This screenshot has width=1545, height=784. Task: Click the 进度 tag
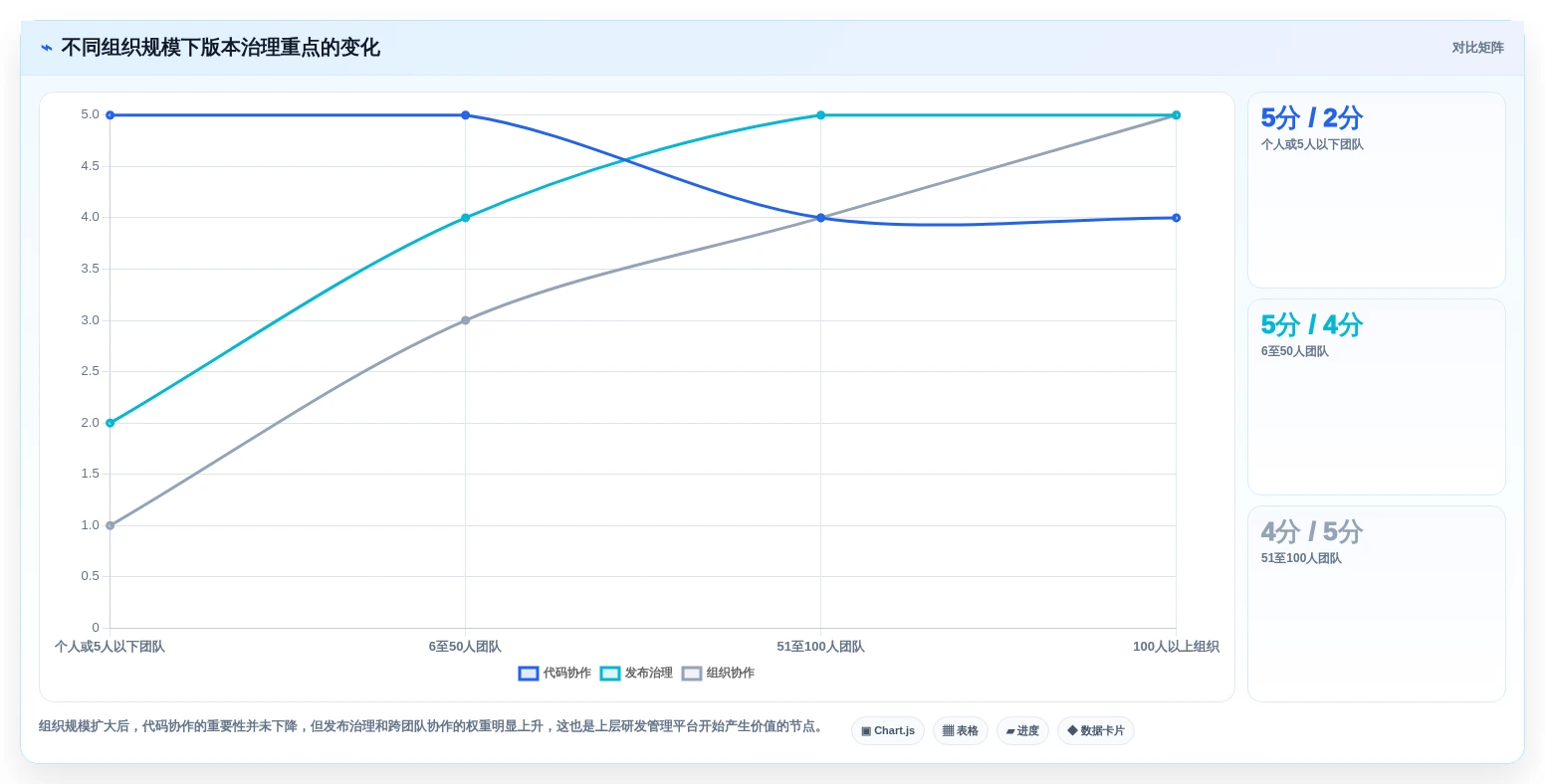(1022, 731)
